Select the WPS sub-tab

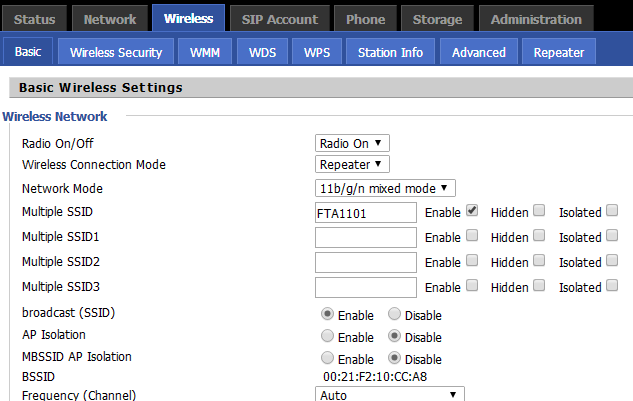[x=317, y=52]
